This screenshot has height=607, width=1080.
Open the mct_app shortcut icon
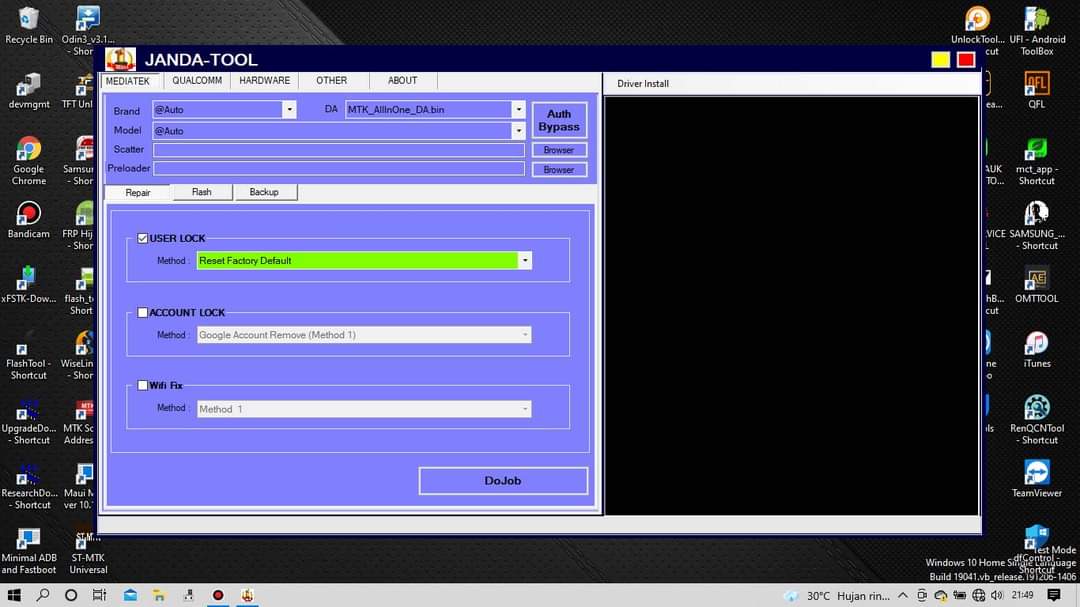1037,161
